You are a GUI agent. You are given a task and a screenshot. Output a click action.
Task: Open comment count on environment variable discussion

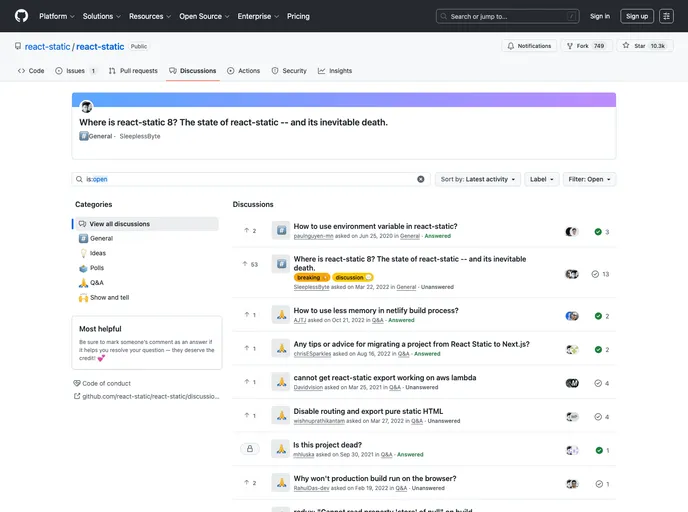(602, 232)
